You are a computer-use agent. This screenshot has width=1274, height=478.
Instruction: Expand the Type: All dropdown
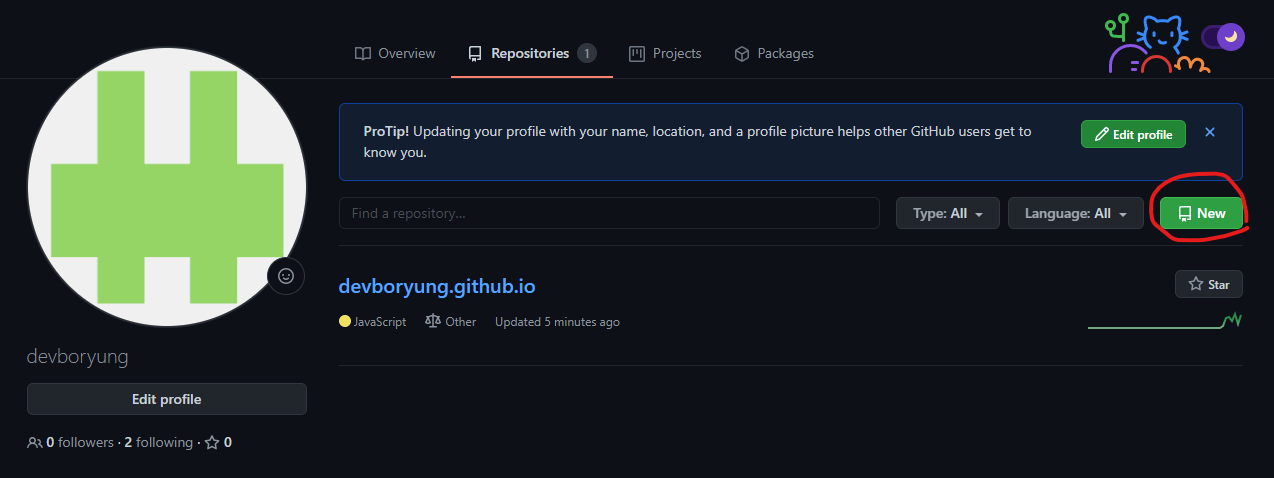(948, 213)
